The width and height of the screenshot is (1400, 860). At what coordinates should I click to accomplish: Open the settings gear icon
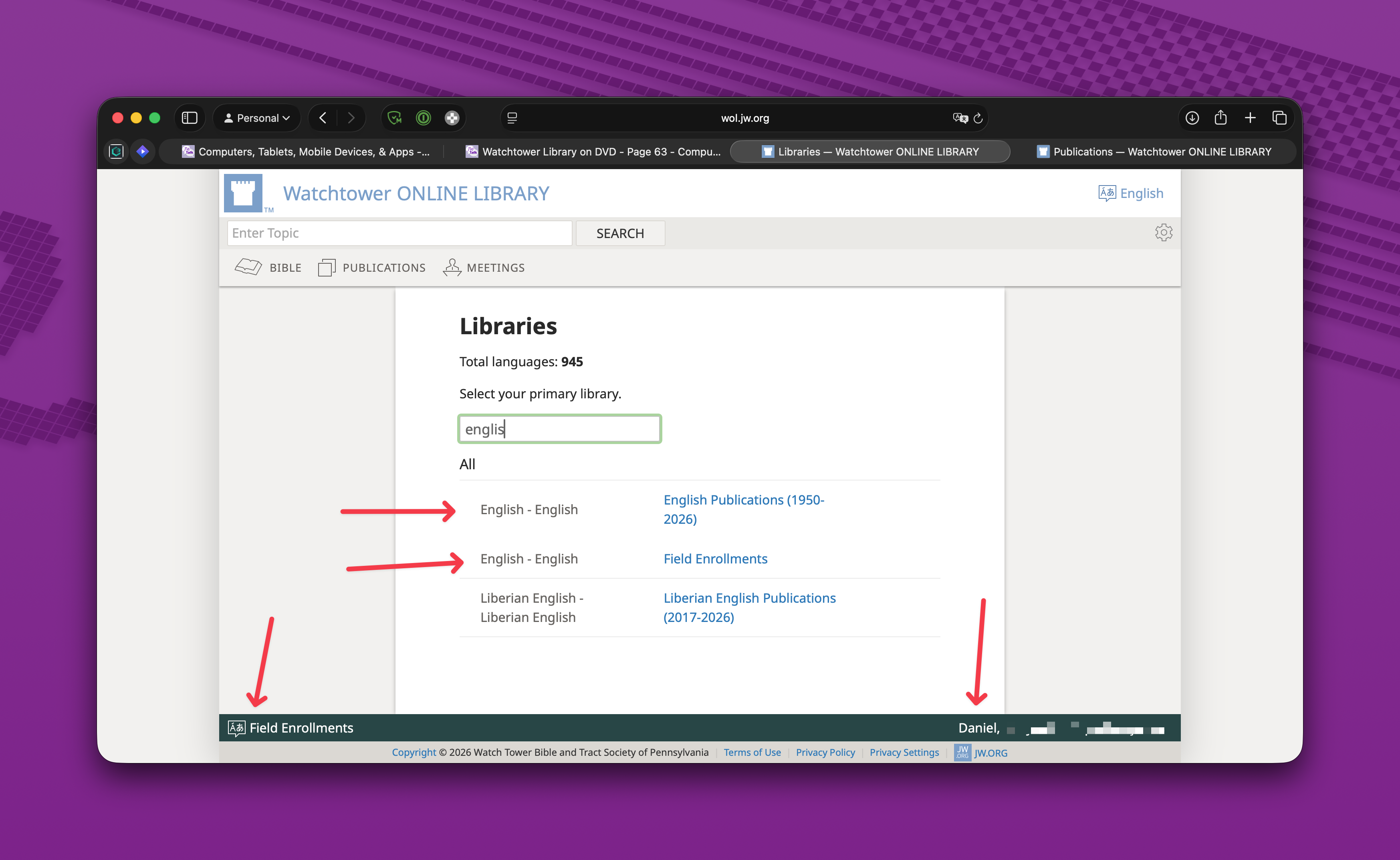coord(1164,232)
